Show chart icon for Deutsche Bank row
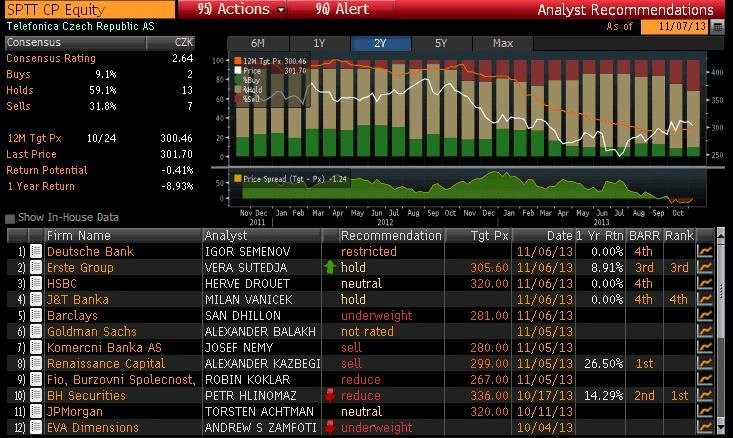Viewport: 733px width, 438px height. click(704, 251)
